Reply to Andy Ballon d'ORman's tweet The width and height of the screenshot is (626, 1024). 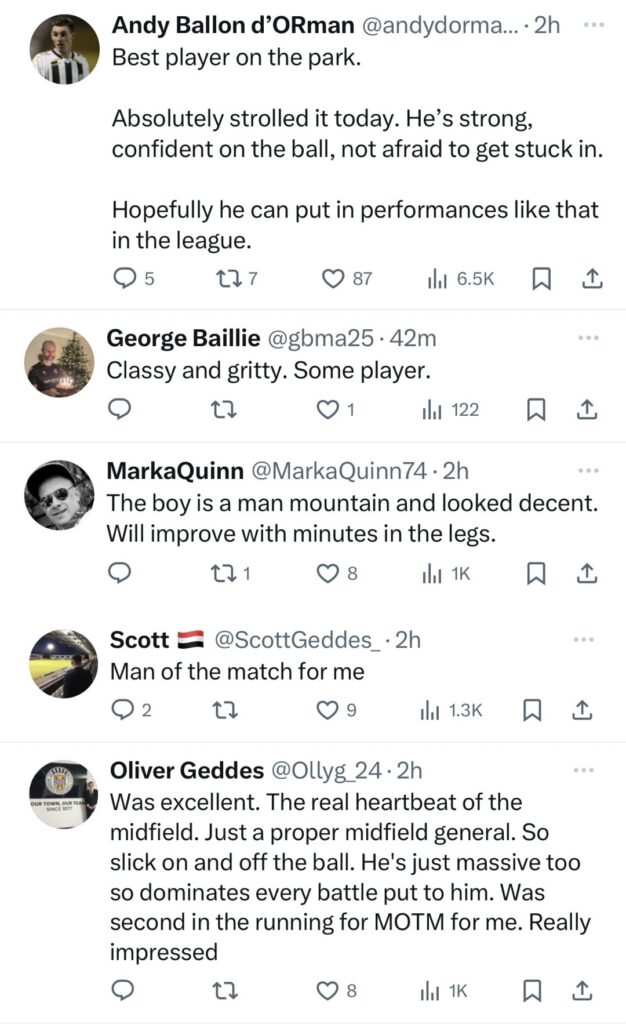(124, 279)
